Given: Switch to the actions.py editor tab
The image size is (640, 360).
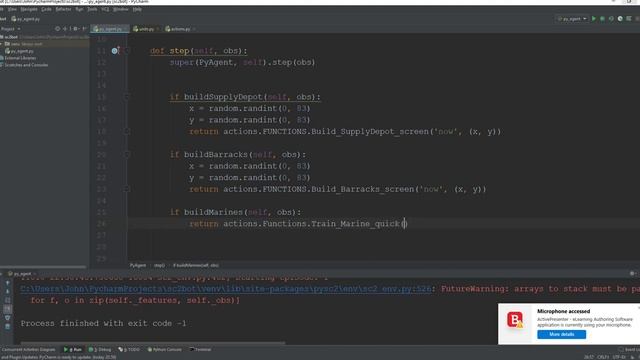Looking at the screenshot, I should (x=180, y=29).
